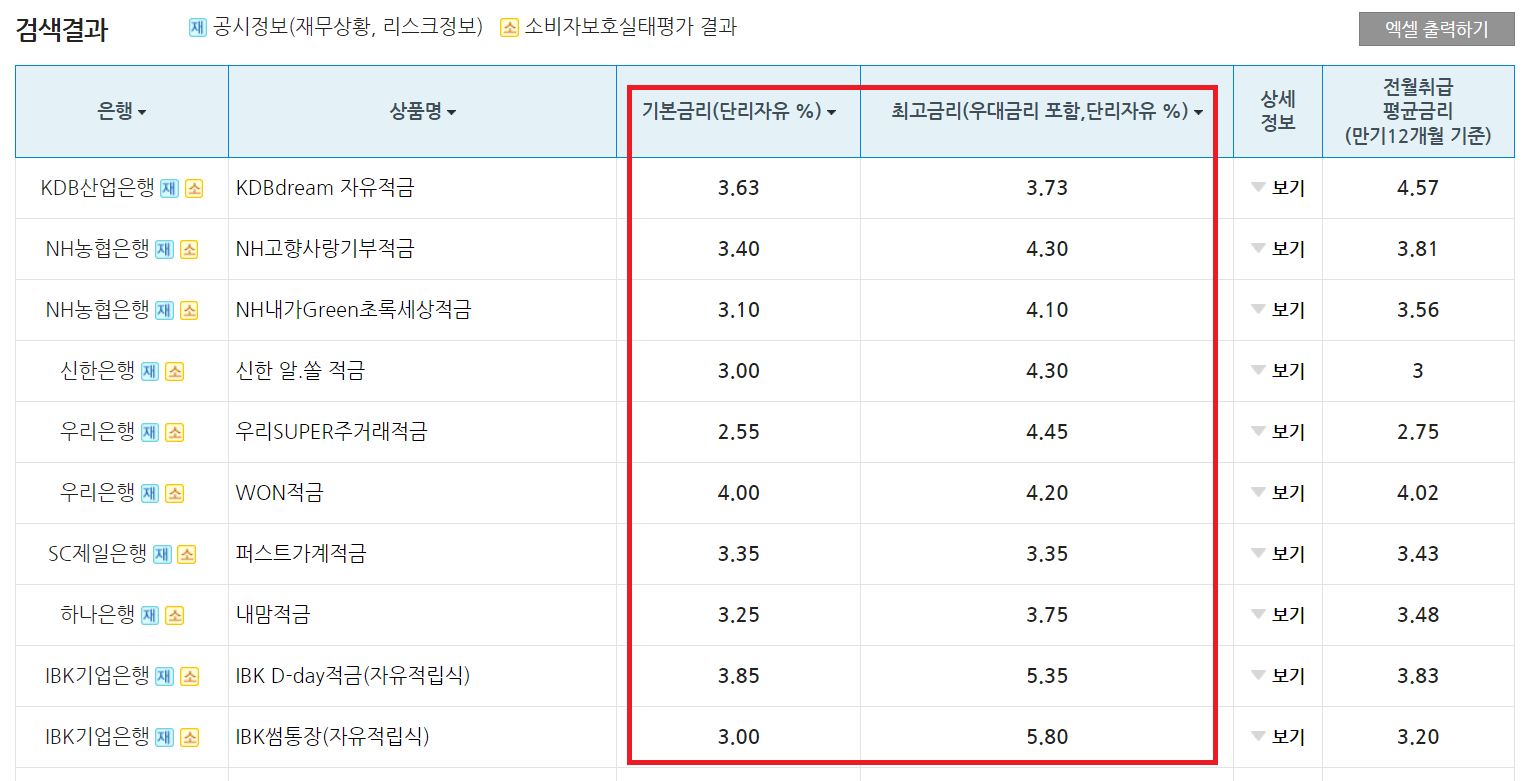Screen dimensions: 1531x781
Task: Click the 엑셀 출력하기 button
Action: [1437, 29]
